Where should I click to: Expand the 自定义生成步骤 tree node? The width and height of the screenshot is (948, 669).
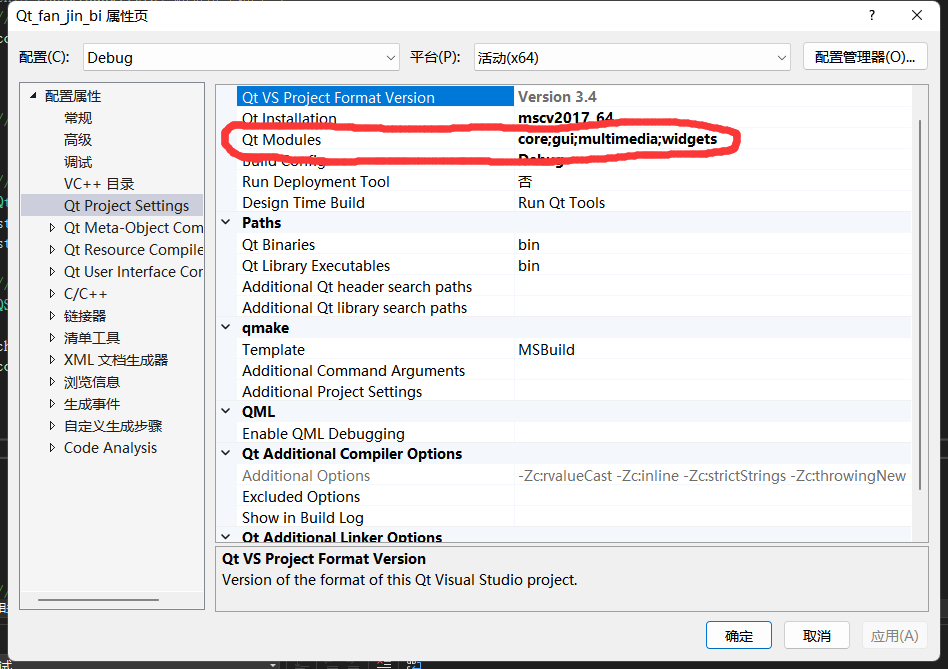(x=52, y=426)
